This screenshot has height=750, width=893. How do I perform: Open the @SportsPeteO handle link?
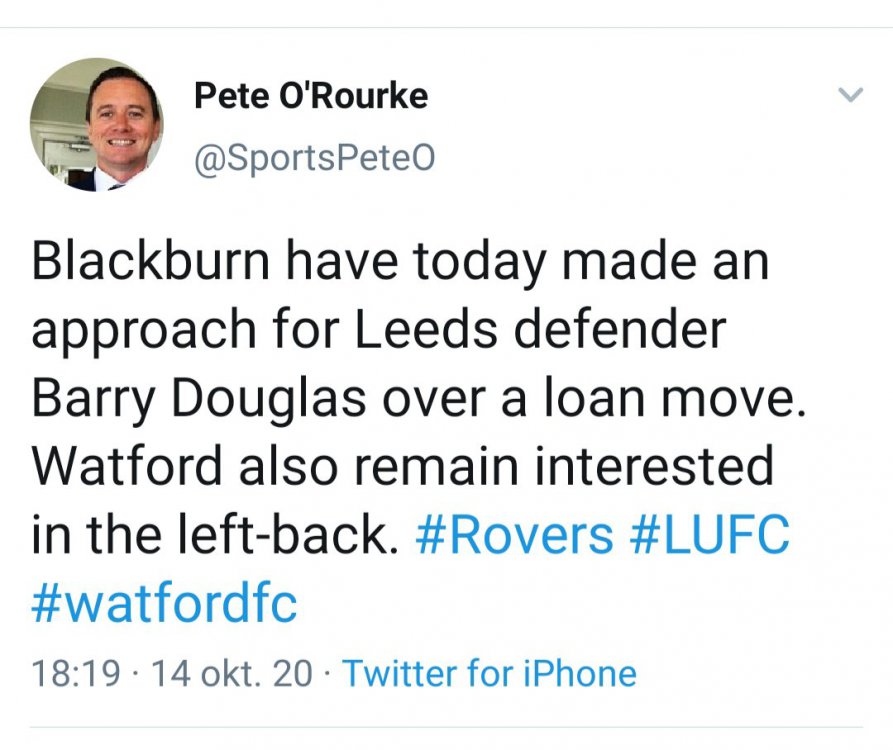pyautogui.click(x=313, y=158)
